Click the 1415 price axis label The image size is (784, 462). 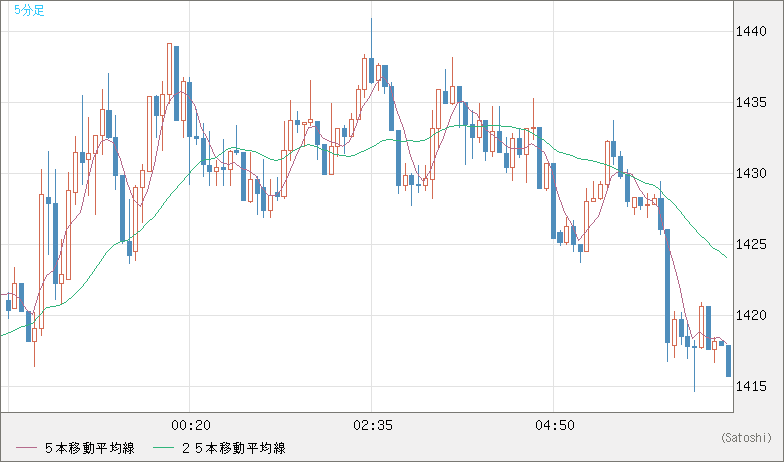750,386
